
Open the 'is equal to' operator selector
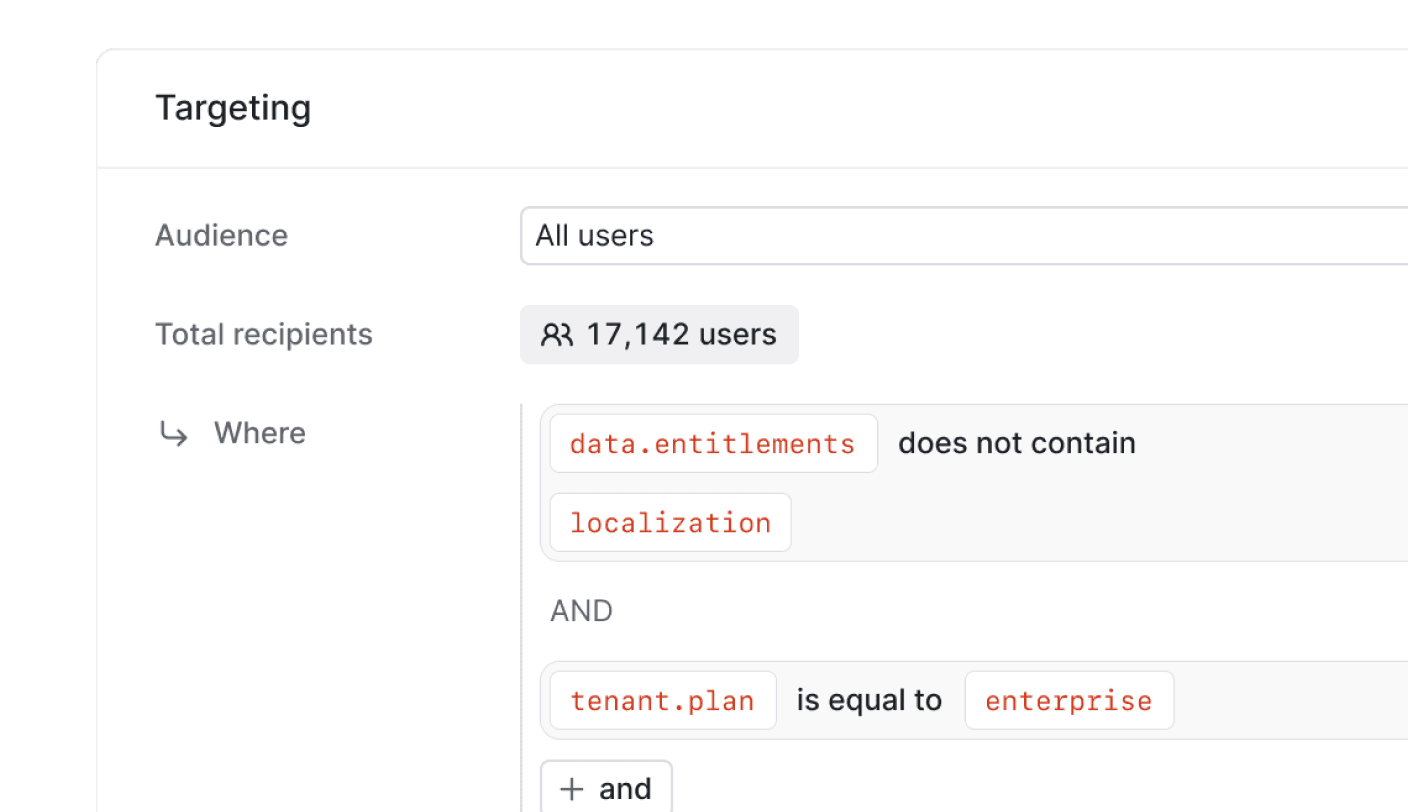[868, 699]
